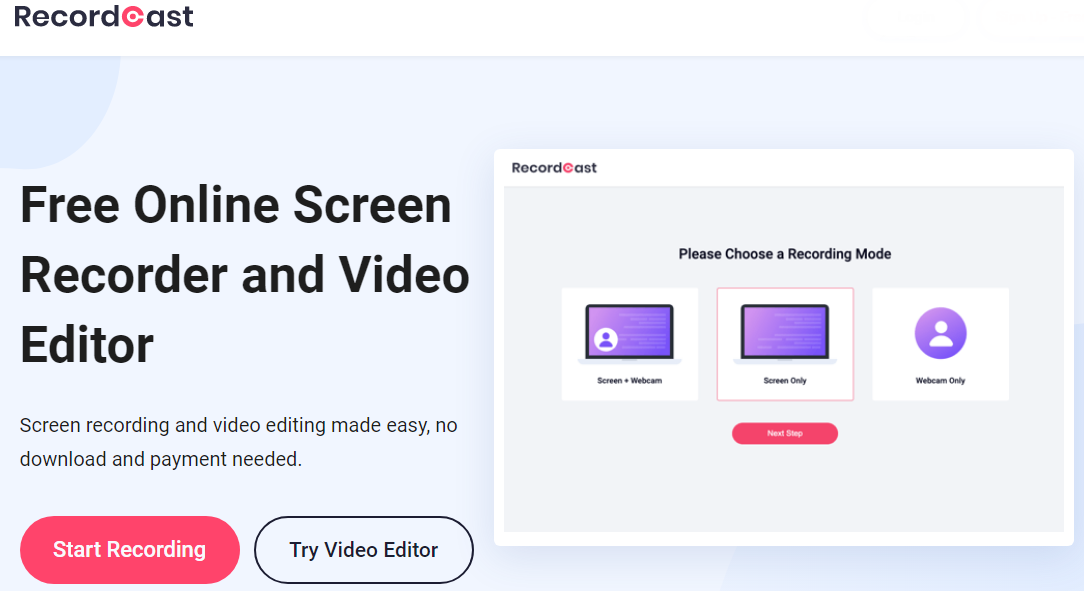Click the 'Screen recording and video editing made easy' paragraph
Viewport: 1084px width, 591px height.
coord(239,442)
